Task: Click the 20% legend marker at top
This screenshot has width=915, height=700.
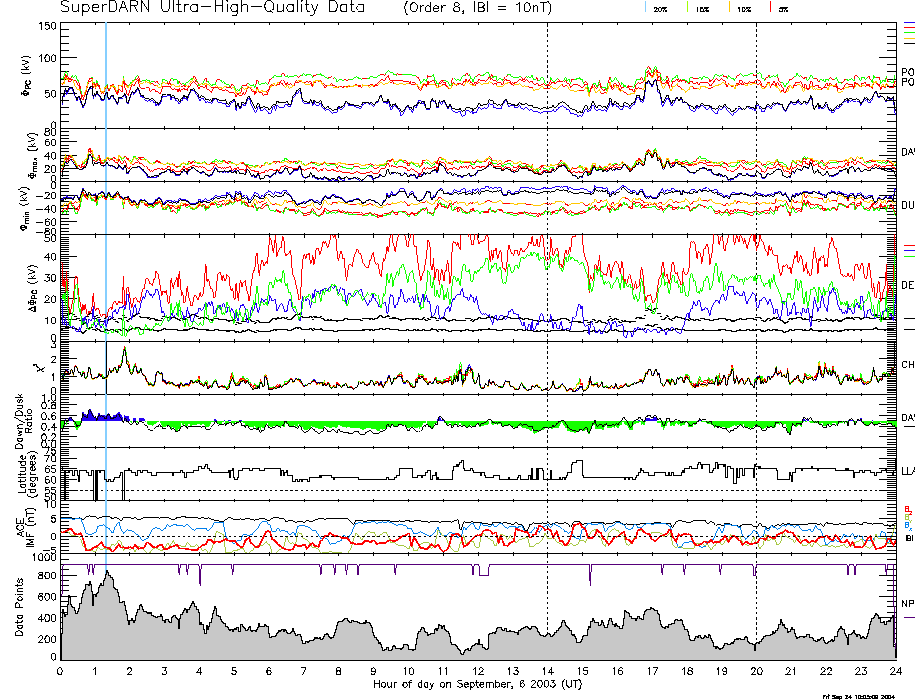Action: pos(660,8)
